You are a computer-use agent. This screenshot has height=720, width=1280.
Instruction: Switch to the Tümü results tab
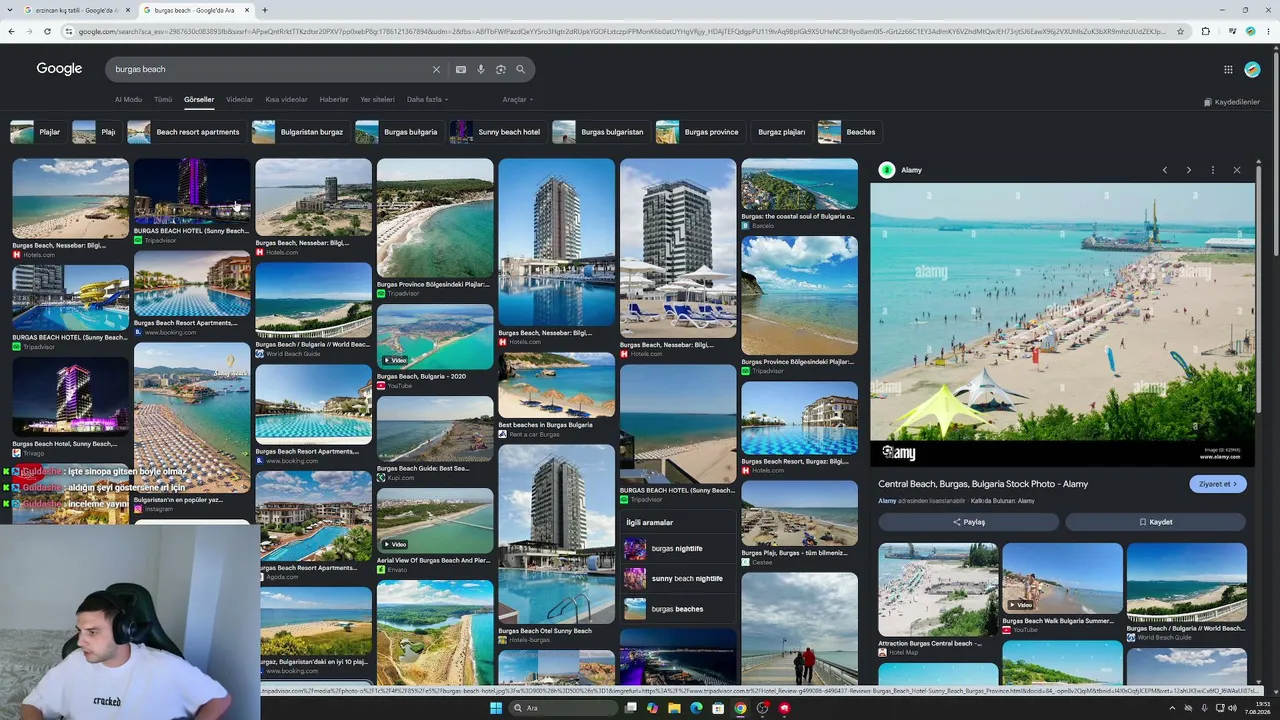[x=163, y=100]
